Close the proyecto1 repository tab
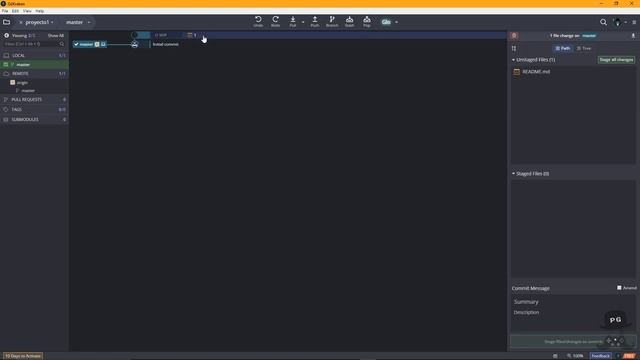 pyautogui.click(x=21, y=22)
